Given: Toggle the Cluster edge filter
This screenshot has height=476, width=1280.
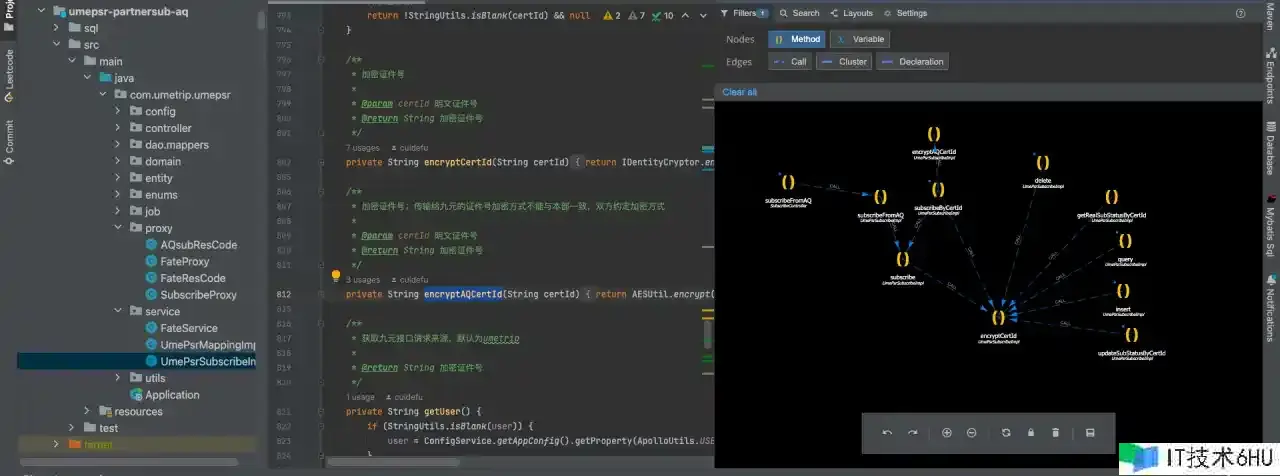Looking at the screenshot, I should pos(844,62).
